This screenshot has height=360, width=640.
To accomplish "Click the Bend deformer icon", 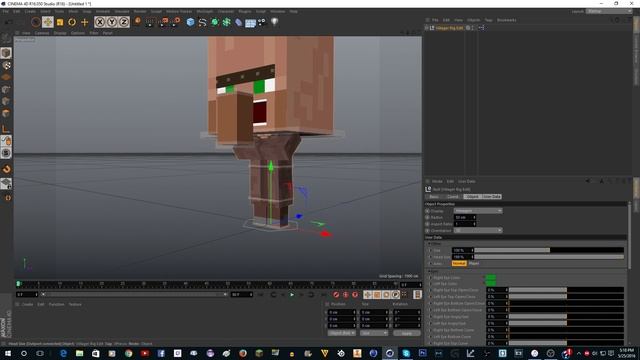I will click(239, 22).
